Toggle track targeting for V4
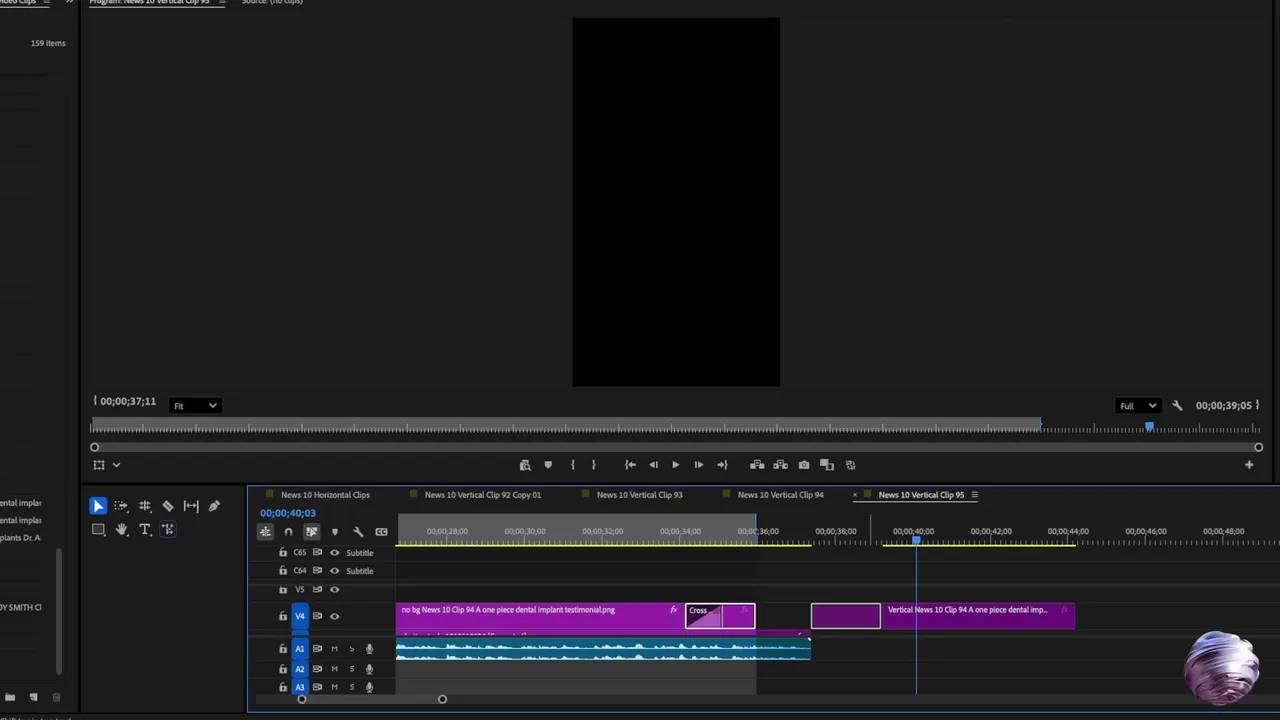Viewport: 1280px width, 720px height. point(299,616)
